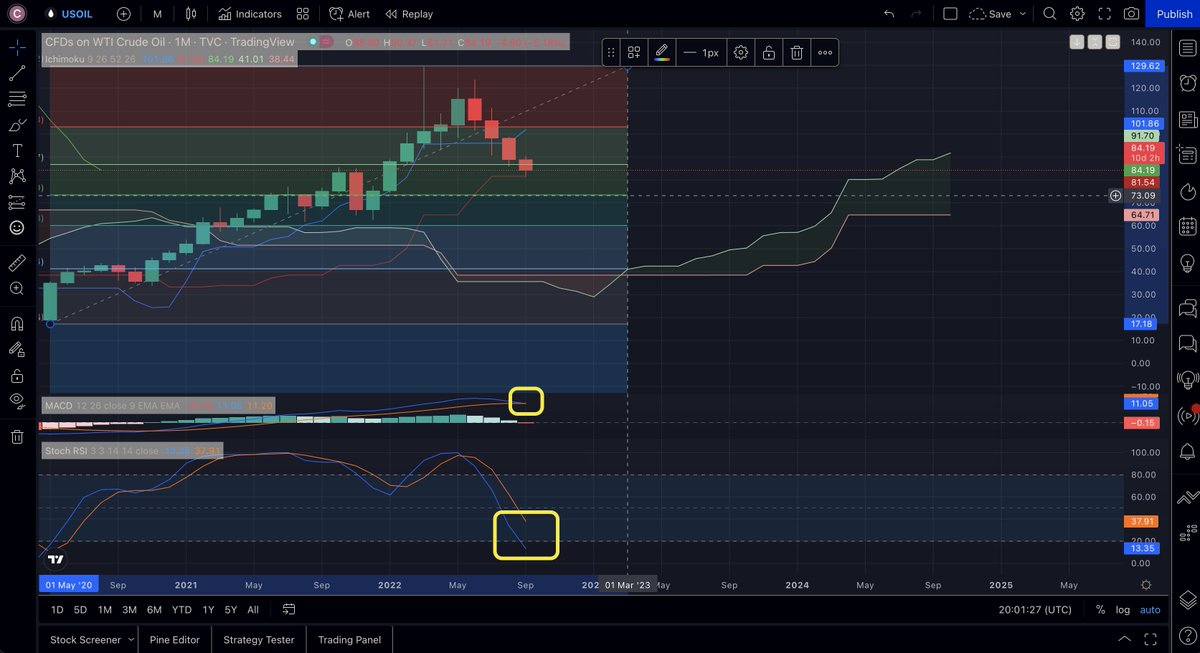Open the Pine Editor tab
Image resolution: width=1200 pixels, height=653 pixels.
176,640
